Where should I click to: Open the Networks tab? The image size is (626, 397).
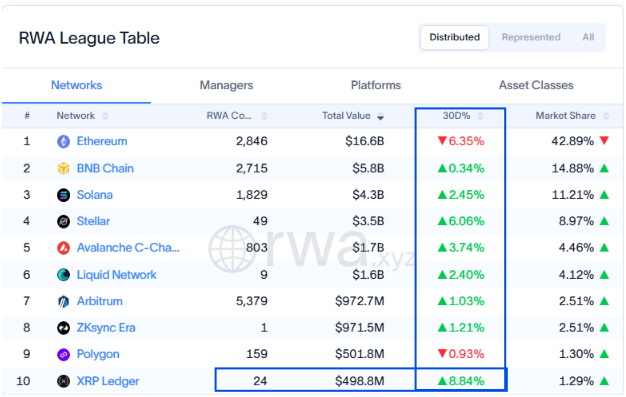(77, 85)
